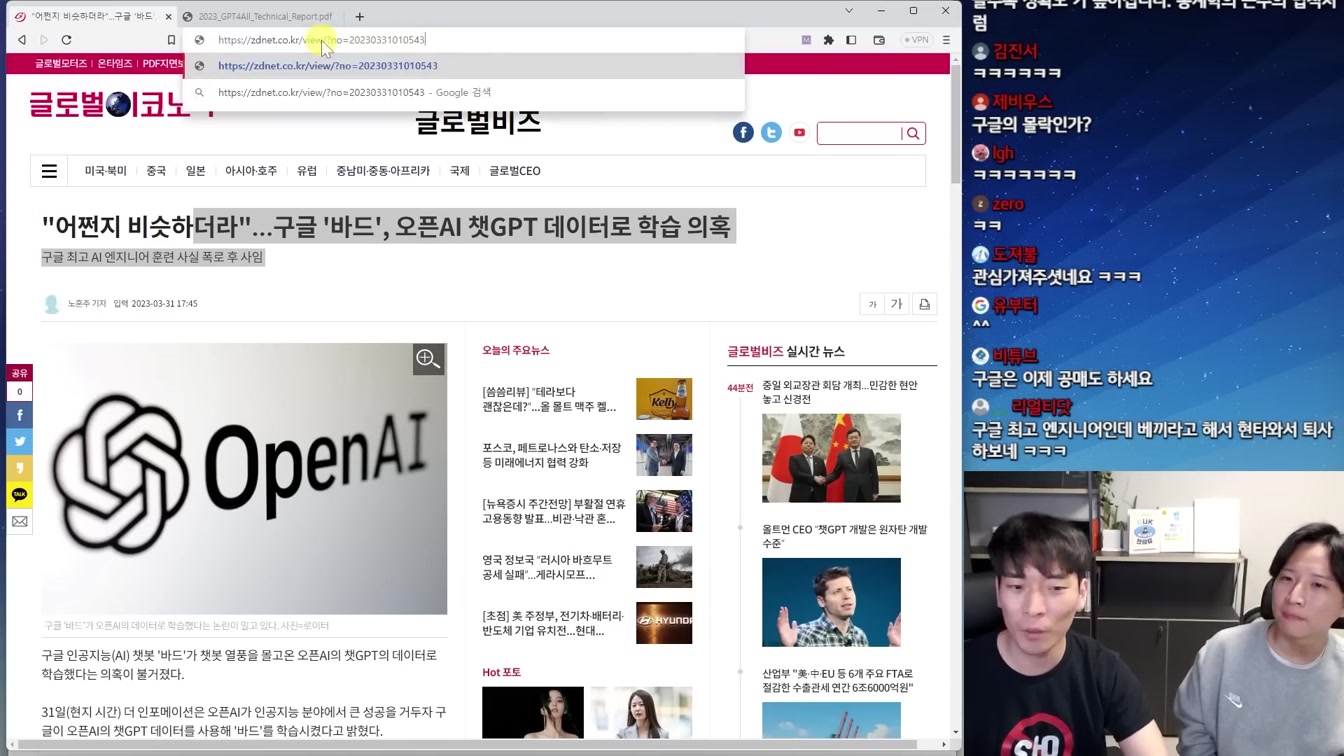This screenshot has height=756, width=1344.
Task: Open the tab search chevron in the title bar
Action: 849,11
